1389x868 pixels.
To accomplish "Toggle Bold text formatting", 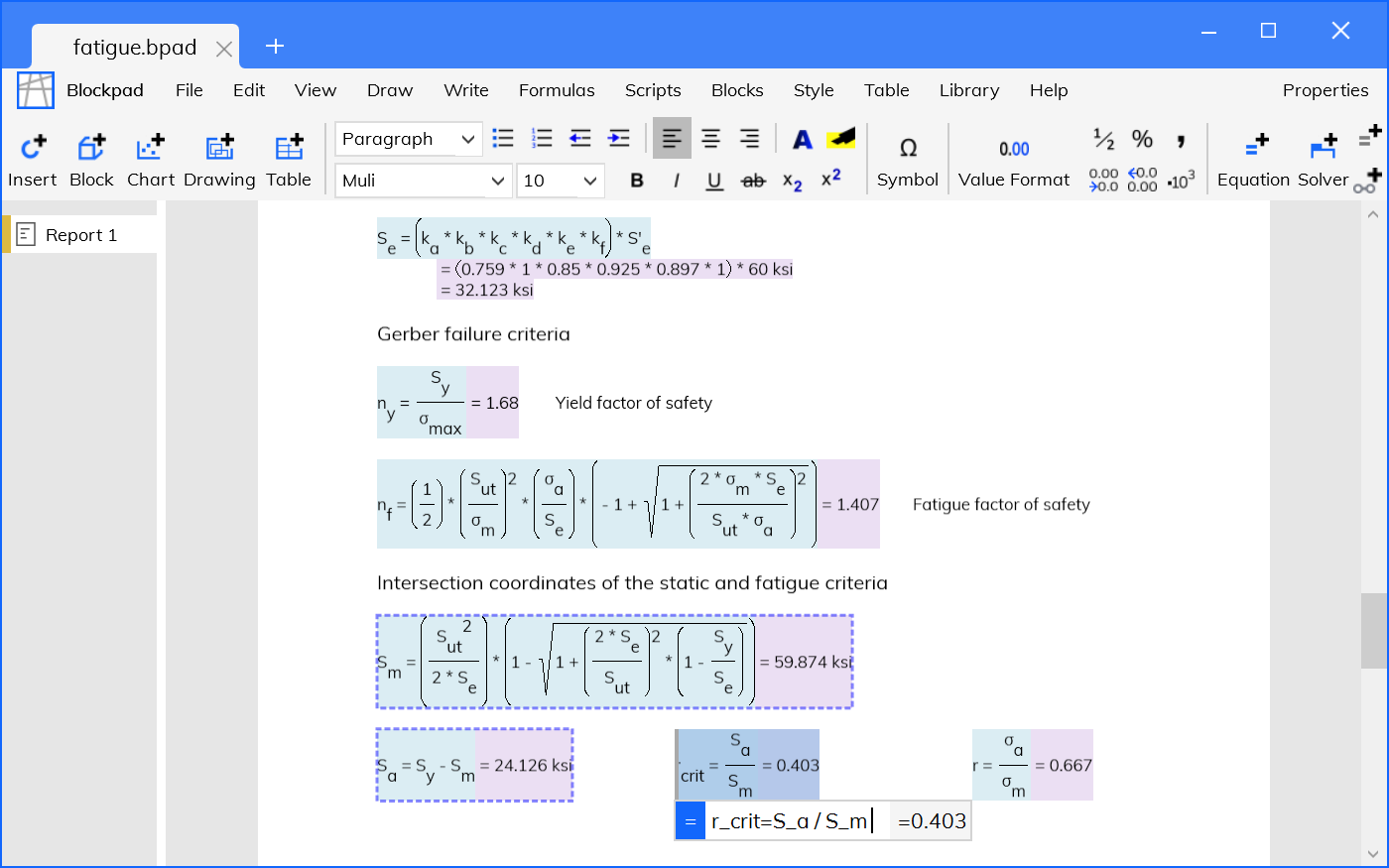I will [x=637, y=181].
